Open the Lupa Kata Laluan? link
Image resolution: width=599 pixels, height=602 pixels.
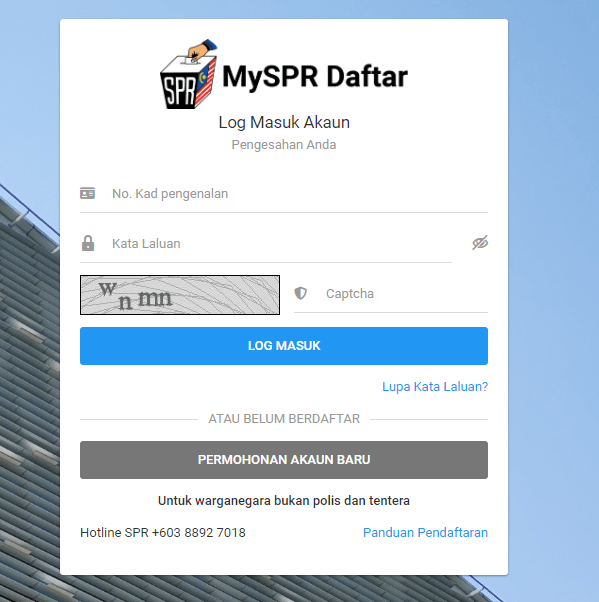pyautogui.click(x=435, y=387)
